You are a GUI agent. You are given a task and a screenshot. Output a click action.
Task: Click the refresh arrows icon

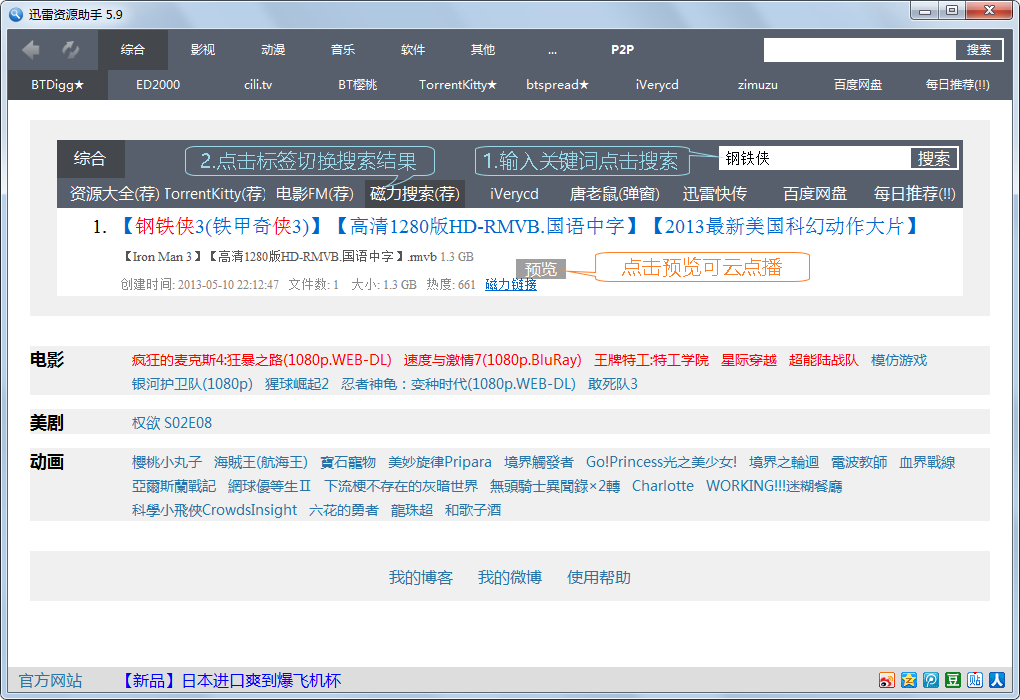(70, 49)
